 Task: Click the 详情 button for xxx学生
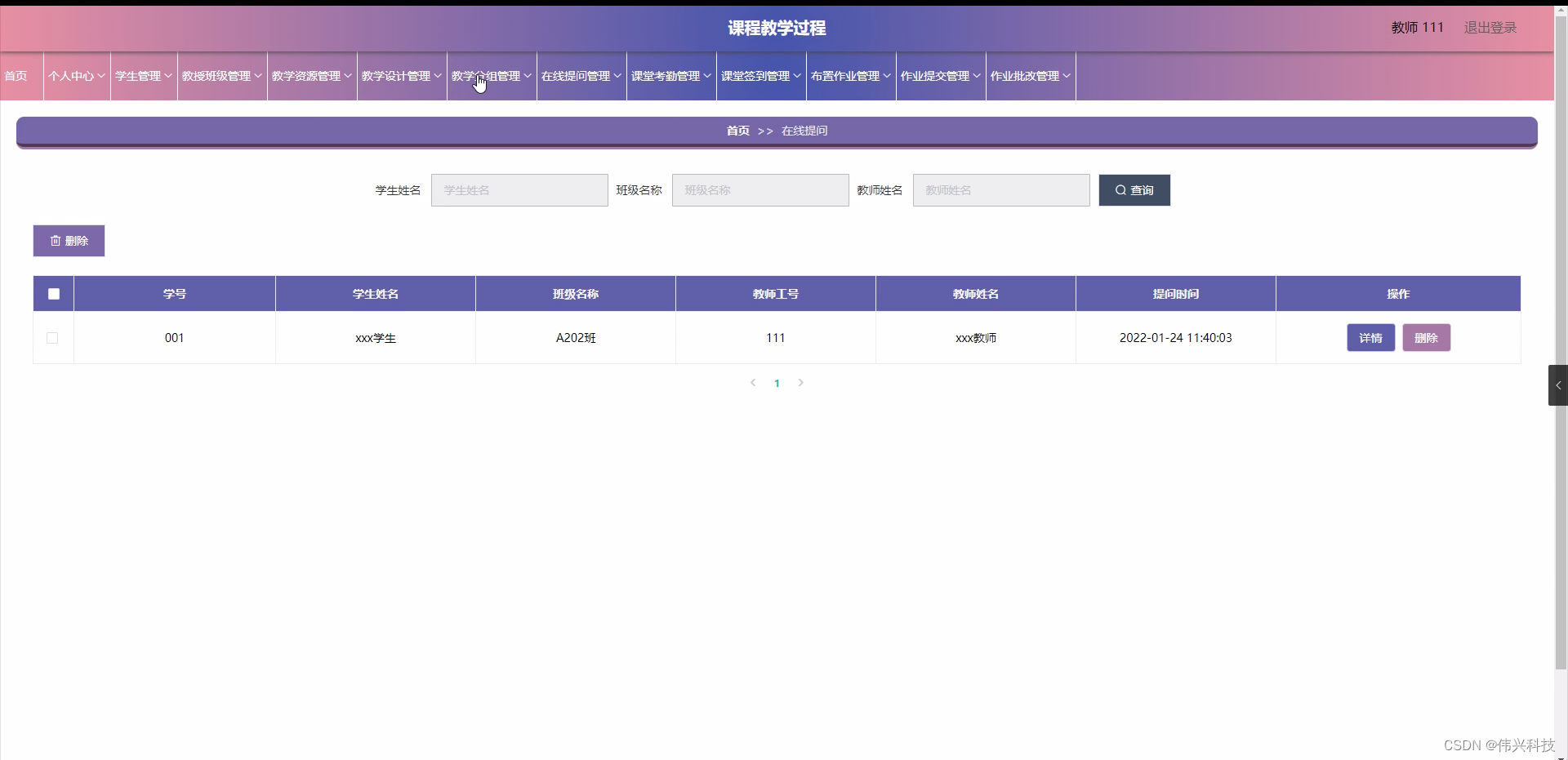(1370, 337)
